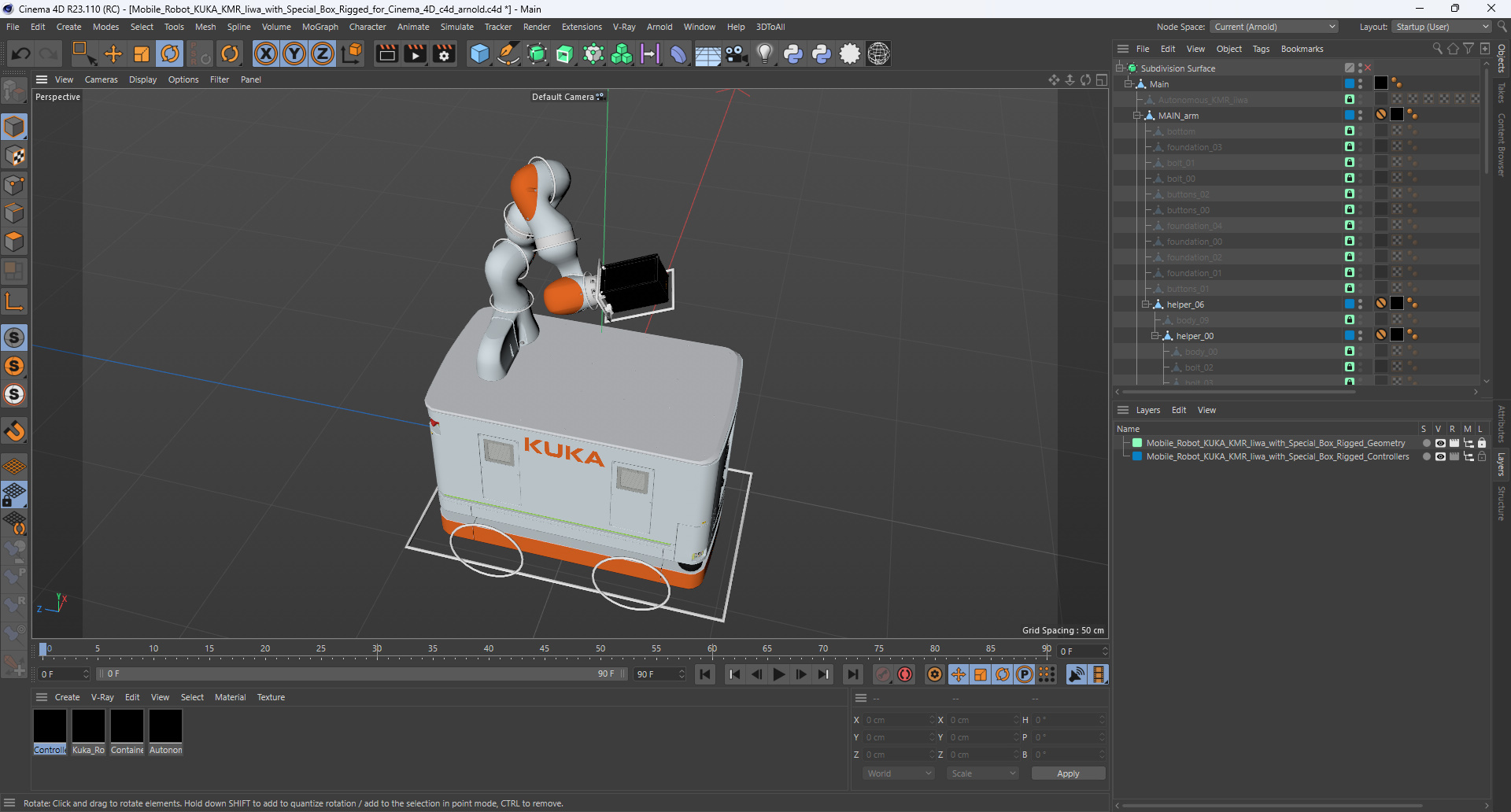1511x812 pixels.
Task: Click the search icon in Object Manager
Action: [x=1437, y=49]
